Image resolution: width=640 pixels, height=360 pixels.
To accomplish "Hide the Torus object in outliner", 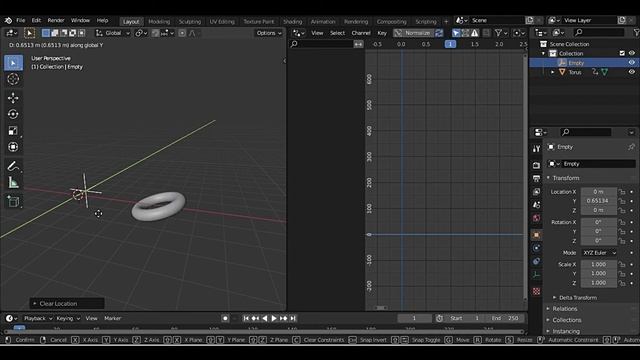I will pos(631,72).
